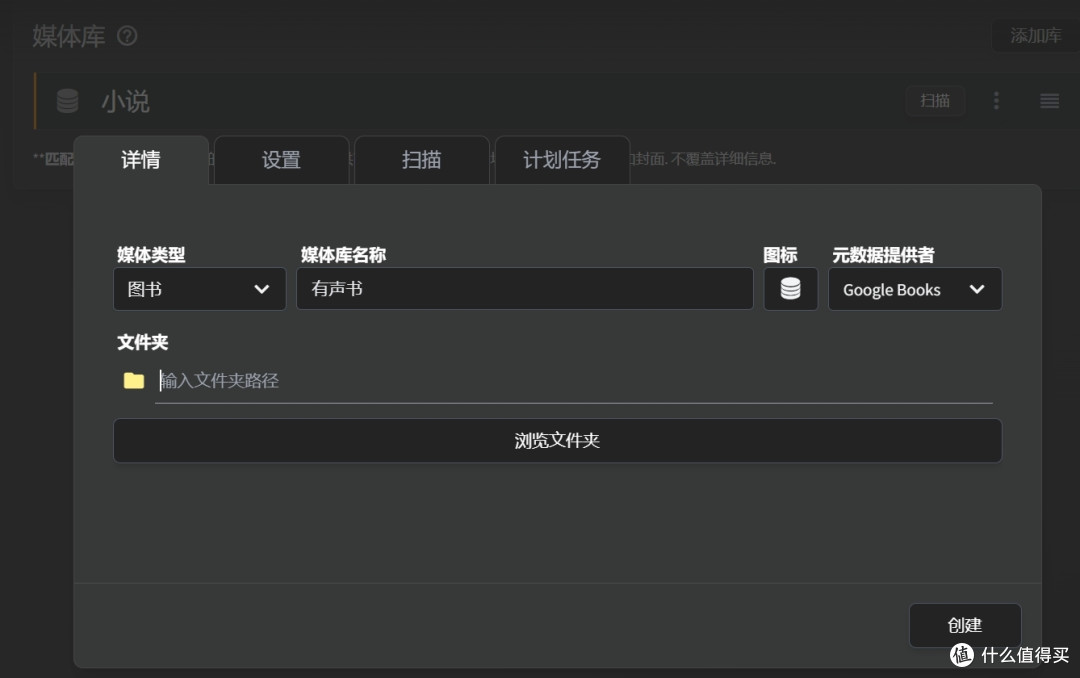
Task: Open the 媒体类型 dropdown showing 图书
Action: pyautogui.click(x=199, y=289)
